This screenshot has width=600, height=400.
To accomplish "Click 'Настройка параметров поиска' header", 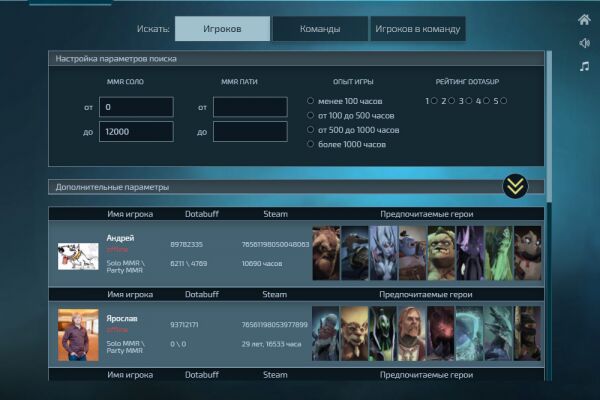I will [x=116, y=59].
